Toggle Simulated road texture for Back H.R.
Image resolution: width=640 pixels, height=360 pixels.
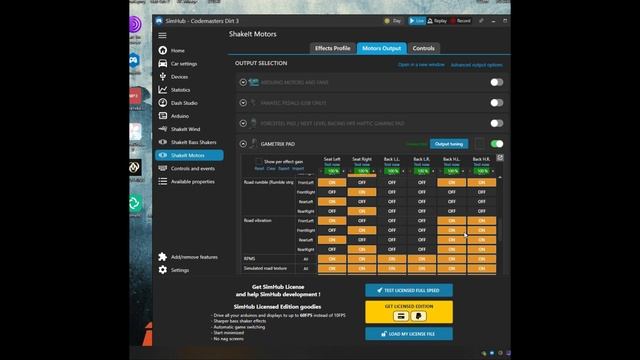tap(482, 269)
